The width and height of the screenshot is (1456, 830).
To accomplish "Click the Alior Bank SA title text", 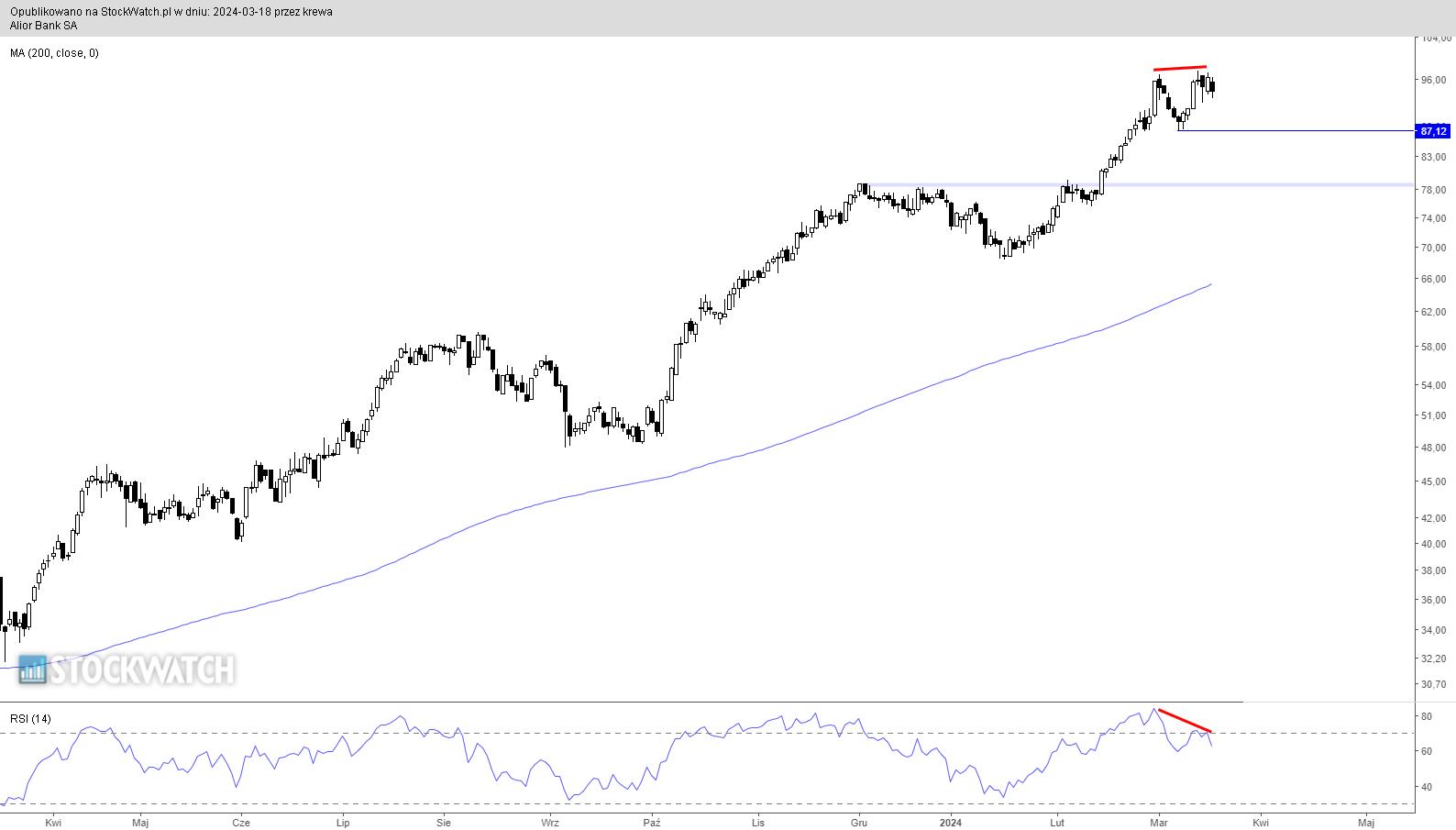I will tap(43, 26).
